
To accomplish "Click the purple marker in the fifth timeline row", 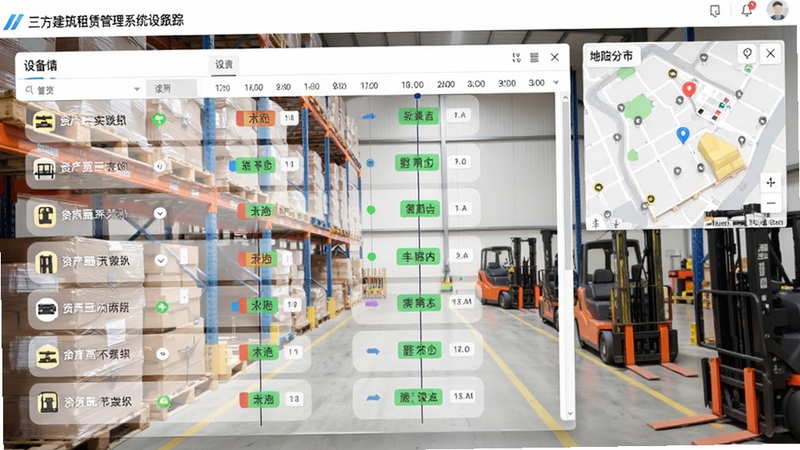I will (371, 304).
